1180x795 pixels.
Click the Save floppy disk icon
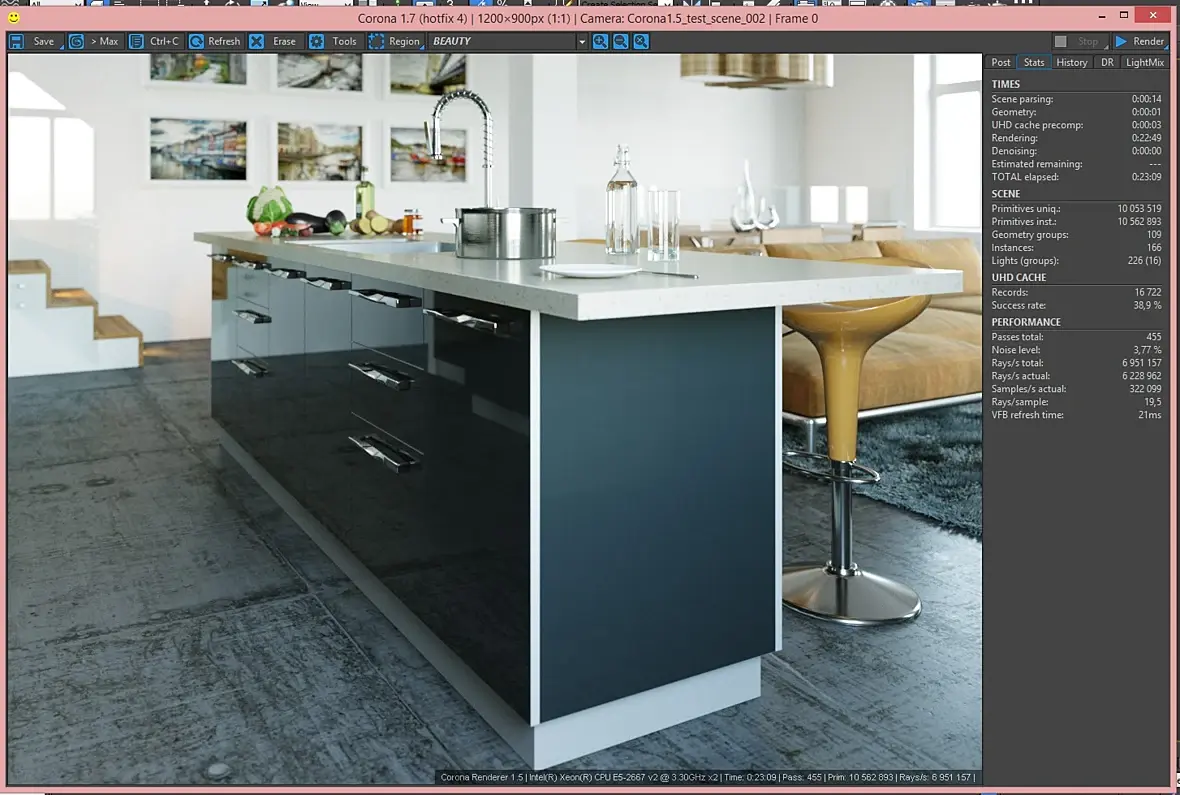click(17, 41)
